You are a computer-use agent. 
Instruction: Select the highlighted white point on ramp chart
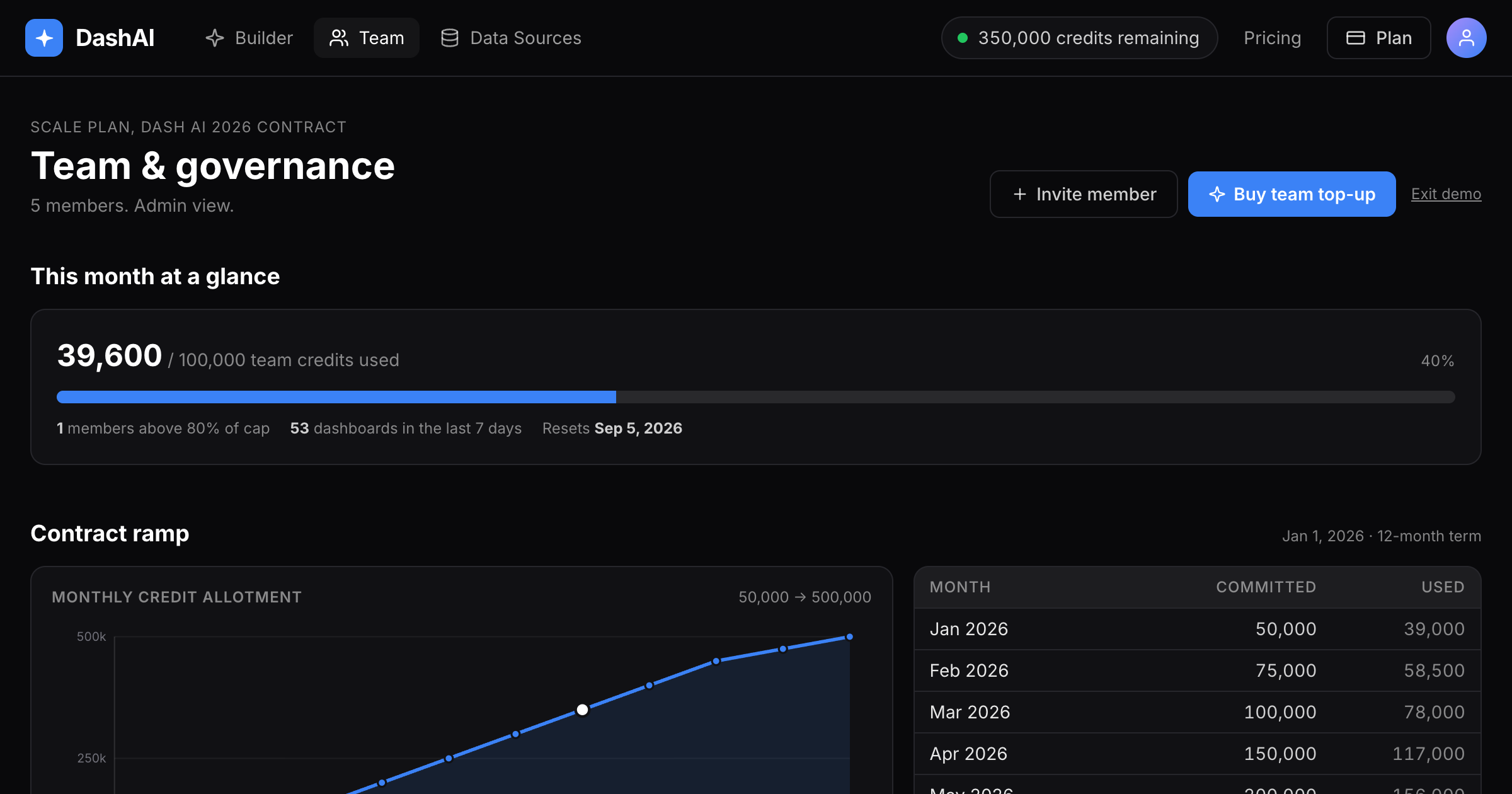[582, 710]
